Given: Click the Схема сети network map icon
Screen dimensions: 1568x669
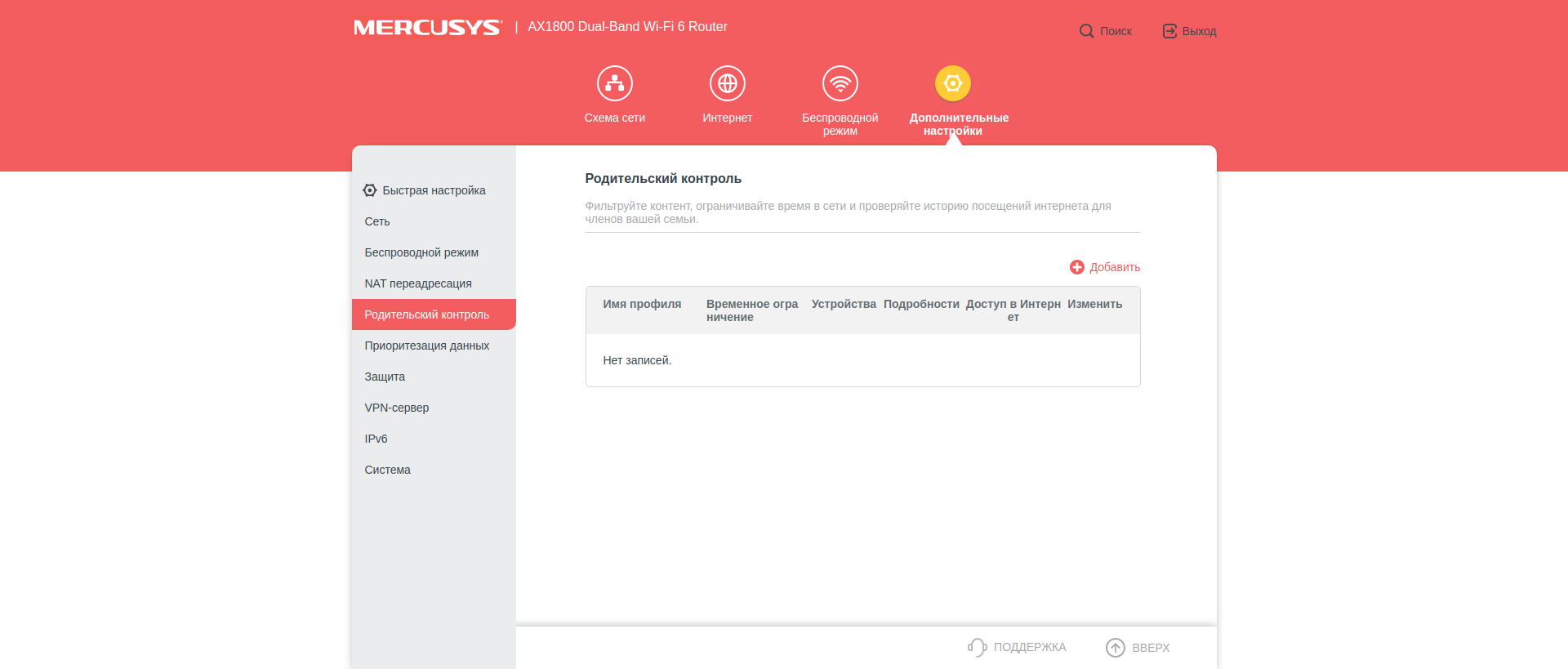Looking at the screenshot, I should (x=614, y=83).
